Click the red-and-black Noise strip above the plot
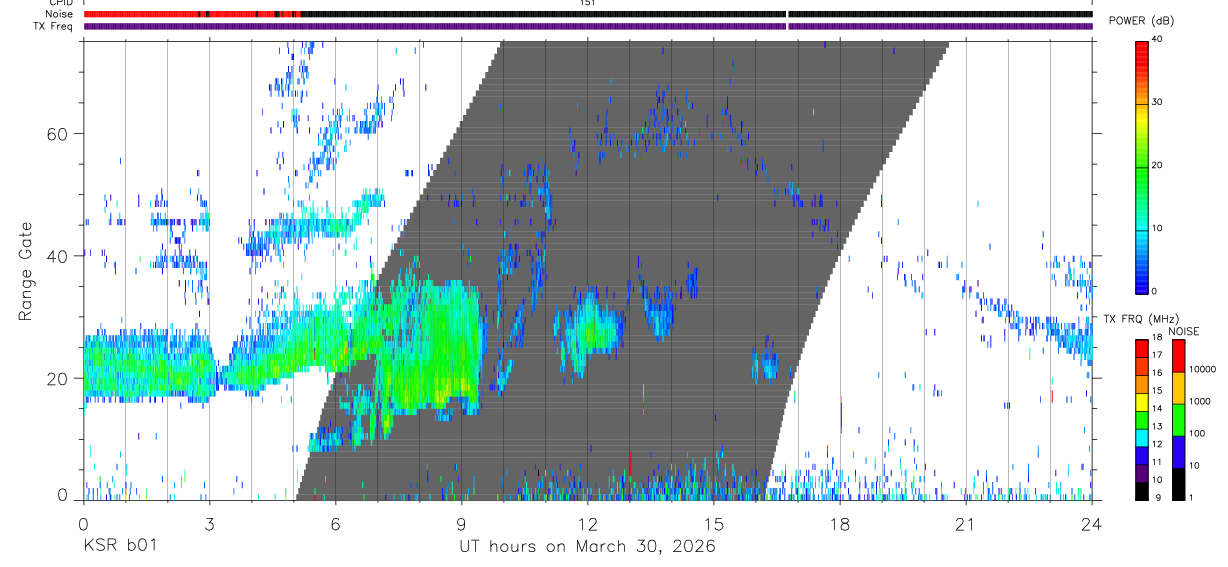This screenshot has width=1228, height=567. [x=588, y=15]
